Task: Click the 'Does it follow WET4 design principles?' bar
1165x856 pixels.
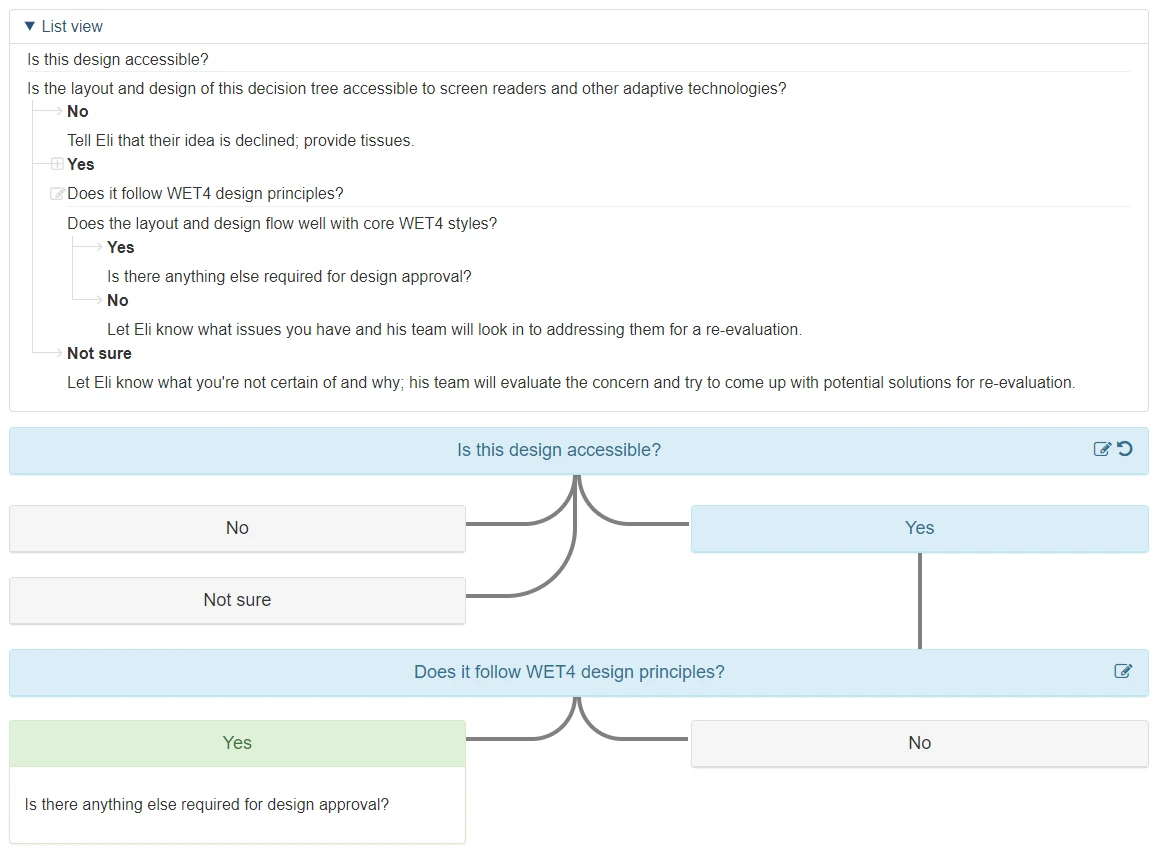Action: (x=579, y=672)
